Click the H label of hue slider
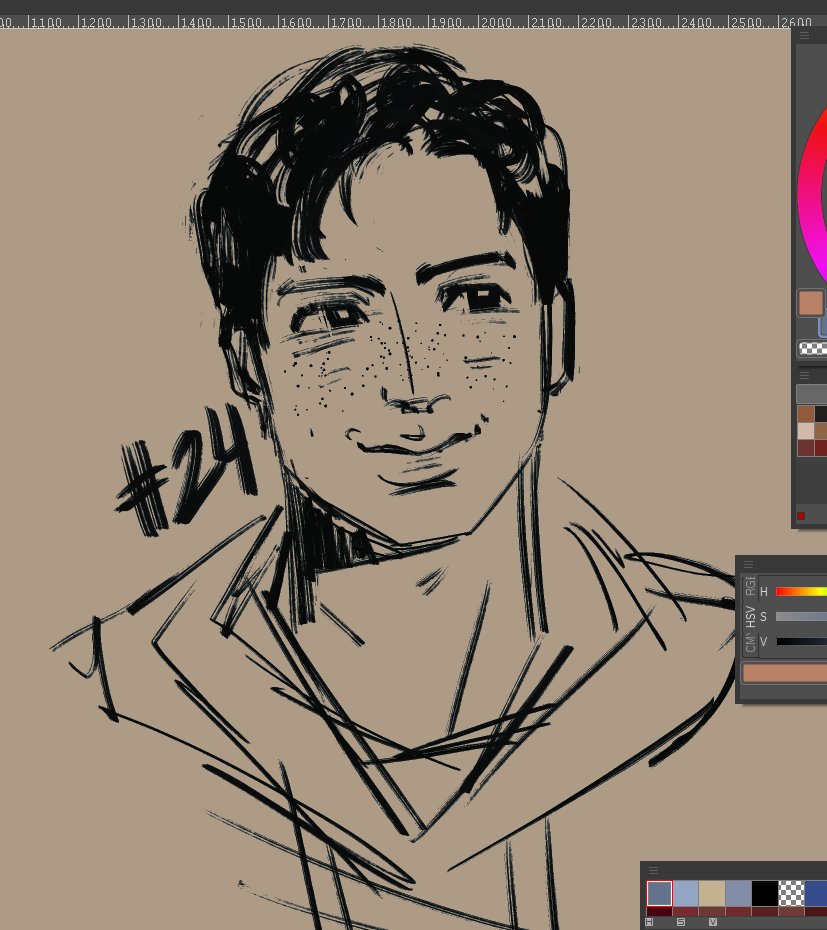Screen dimensions: 827x930 (764, 592)
